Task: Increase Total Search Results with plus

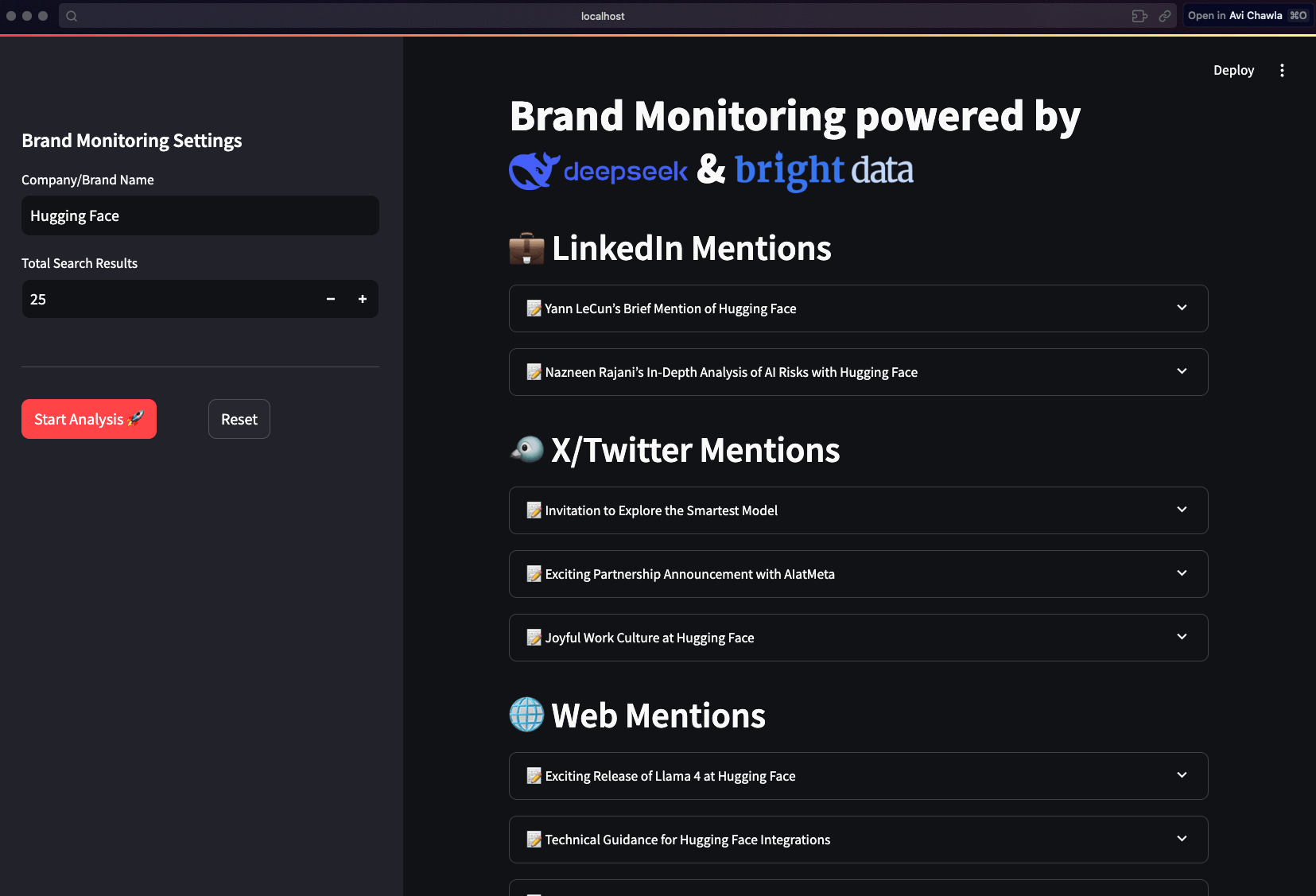Action: [x=363, y=299]
